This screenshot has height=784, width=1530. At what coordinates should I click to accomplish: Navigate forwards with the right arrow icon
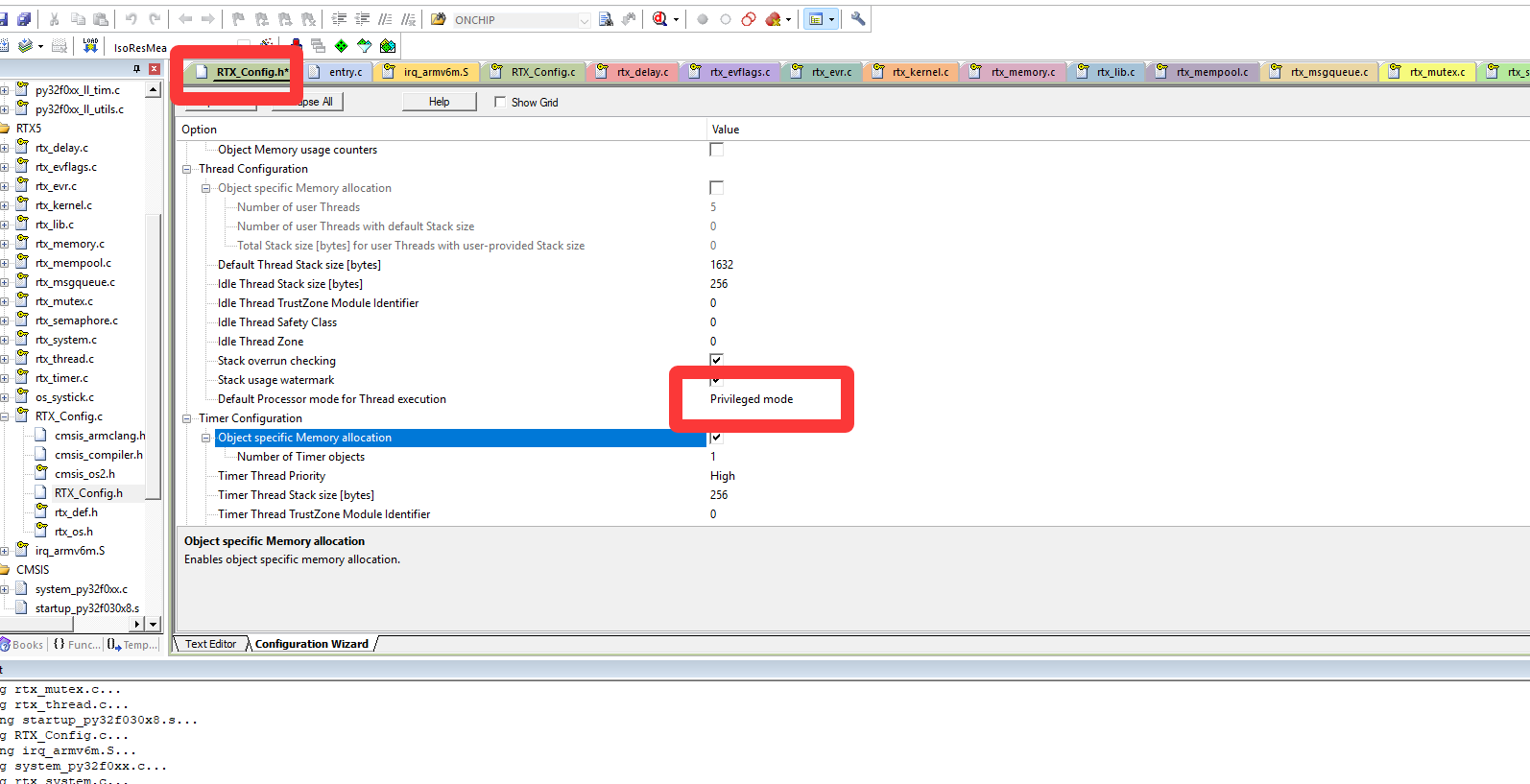(208, 19)
